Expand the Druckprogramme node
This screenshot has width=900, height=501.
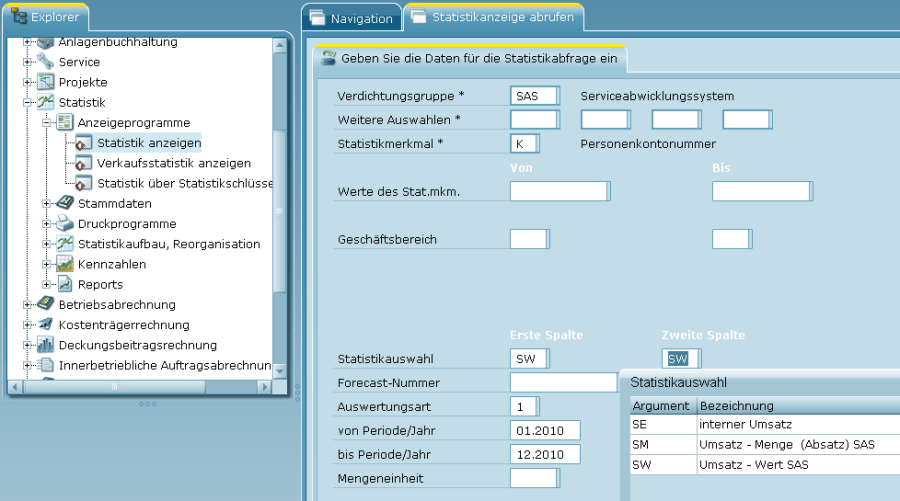coord(46,224)
